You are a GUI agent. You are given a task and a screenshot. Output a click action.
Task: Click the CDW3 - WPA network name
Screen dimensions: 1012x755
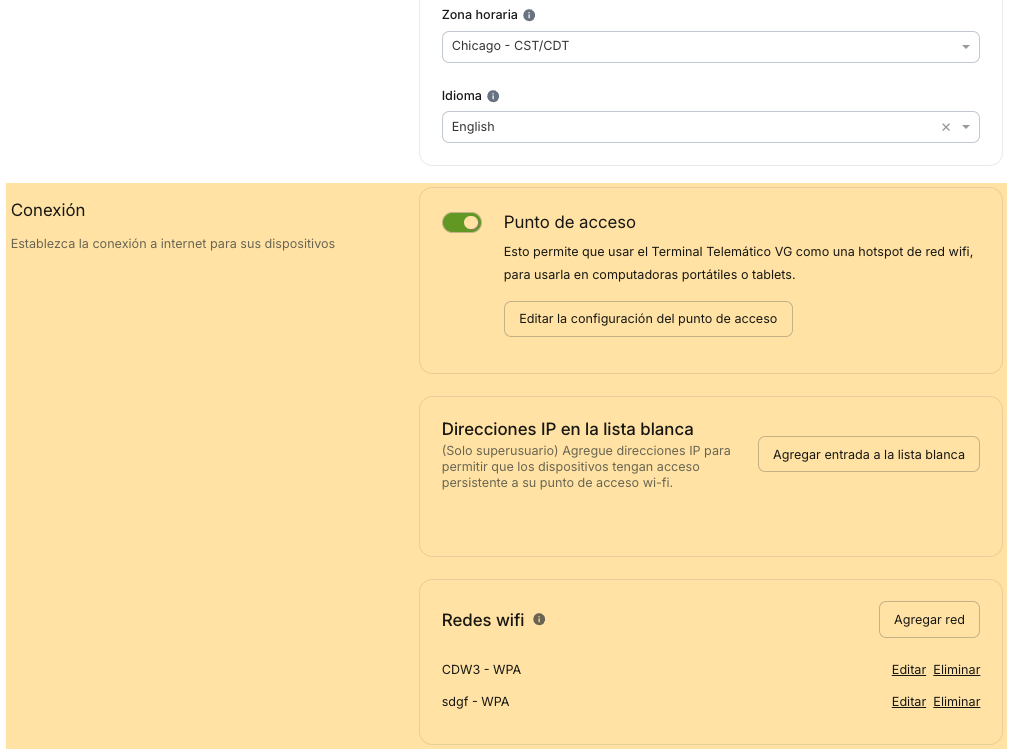click(x=481, y=670)
